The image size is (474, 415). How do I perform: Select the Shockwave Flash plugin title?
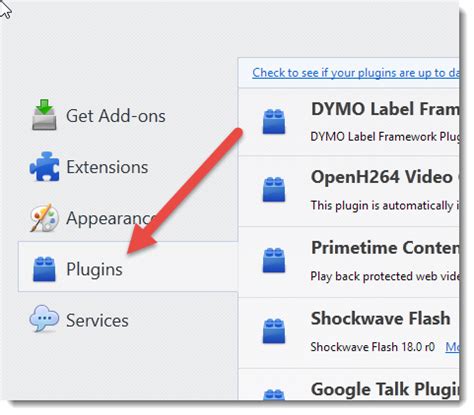(x=381, y=318)
